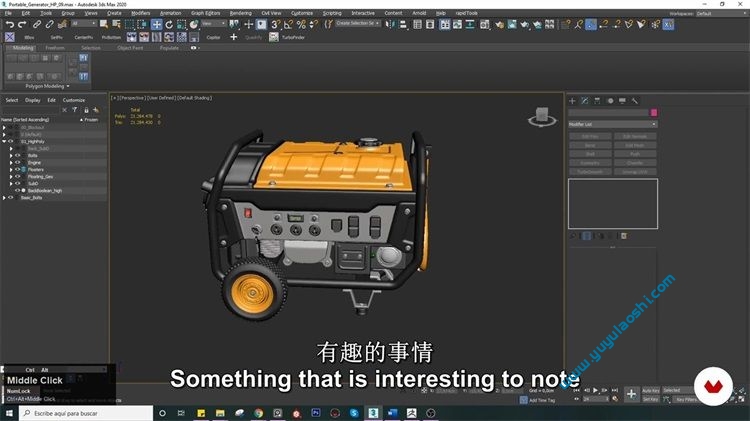
Task: Click the taskbar search box
Action: coord(86,413)
